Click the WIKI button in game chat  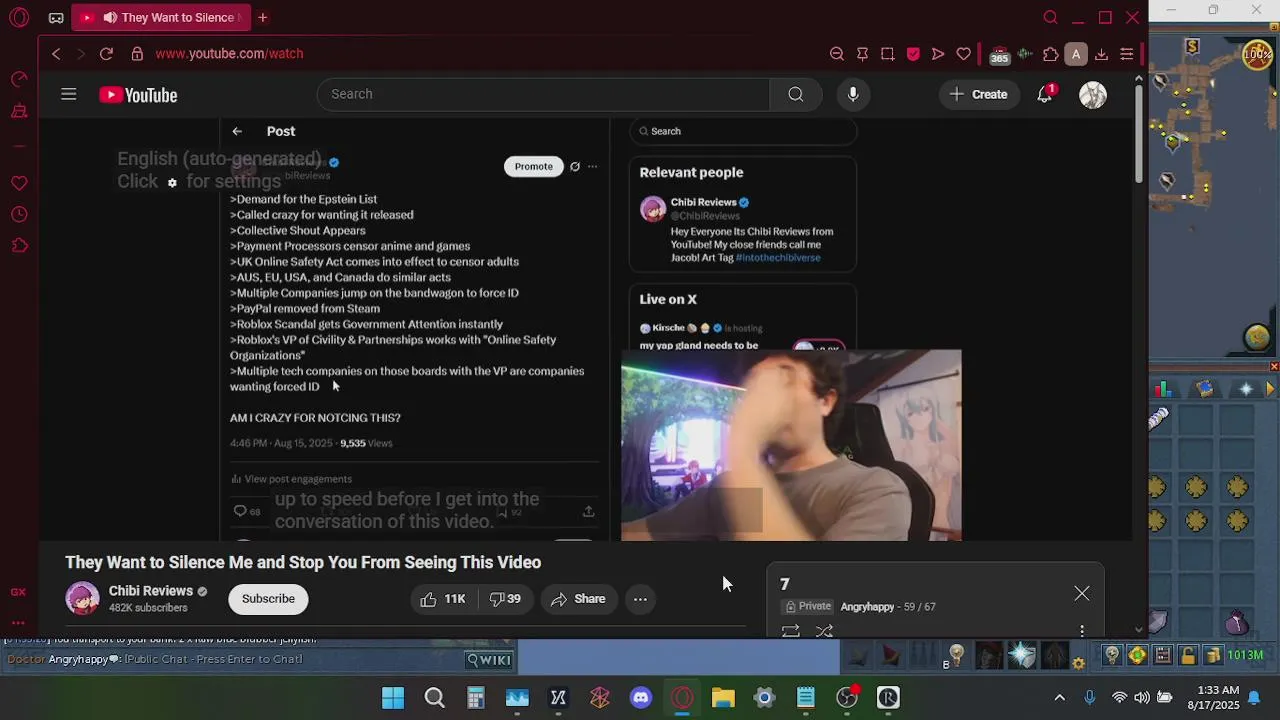490,660
